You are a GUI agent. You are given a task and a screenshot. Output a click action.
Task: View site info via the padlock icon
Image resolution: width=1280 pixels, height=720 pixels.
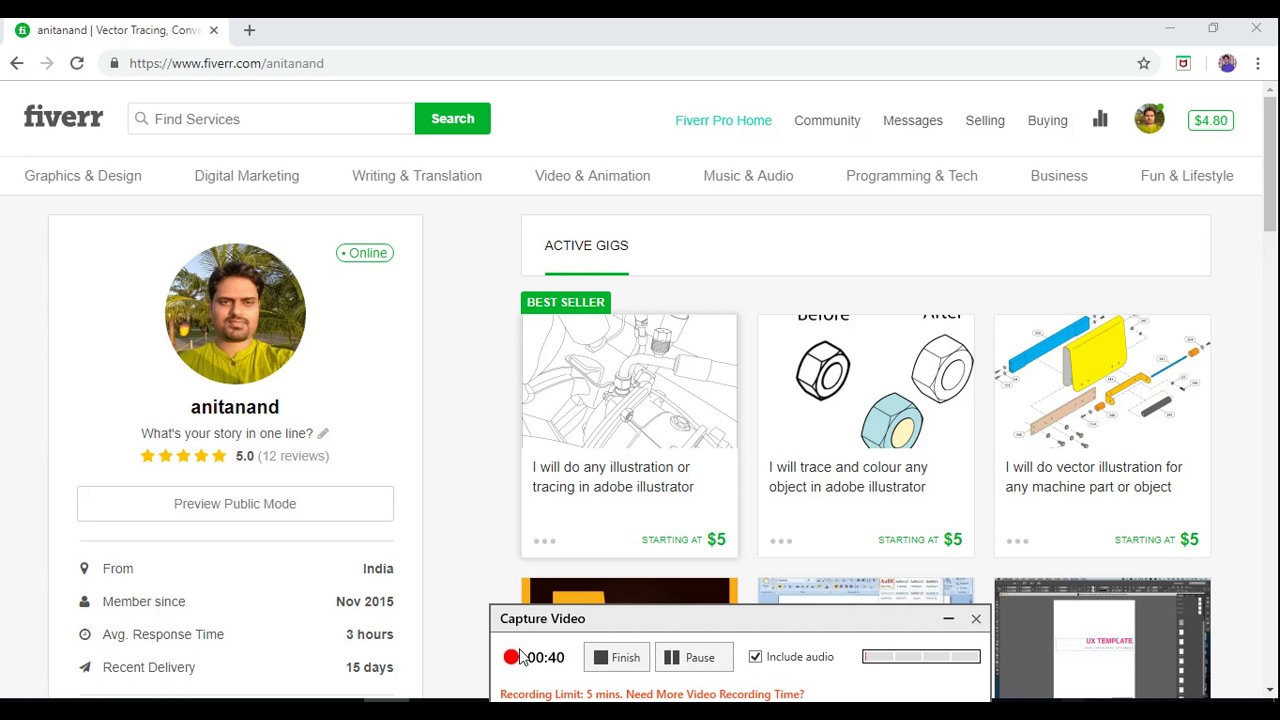114,63
